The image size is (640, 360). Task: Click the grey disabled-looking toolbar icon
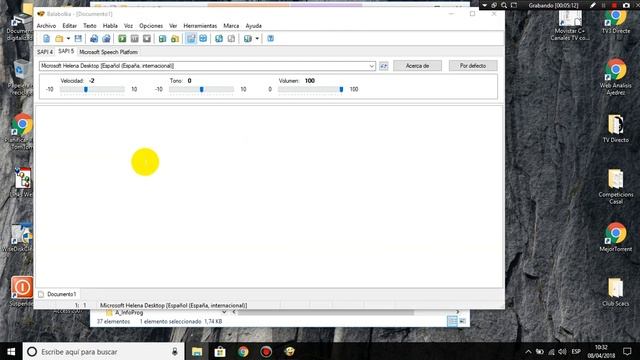coord(231,39)
